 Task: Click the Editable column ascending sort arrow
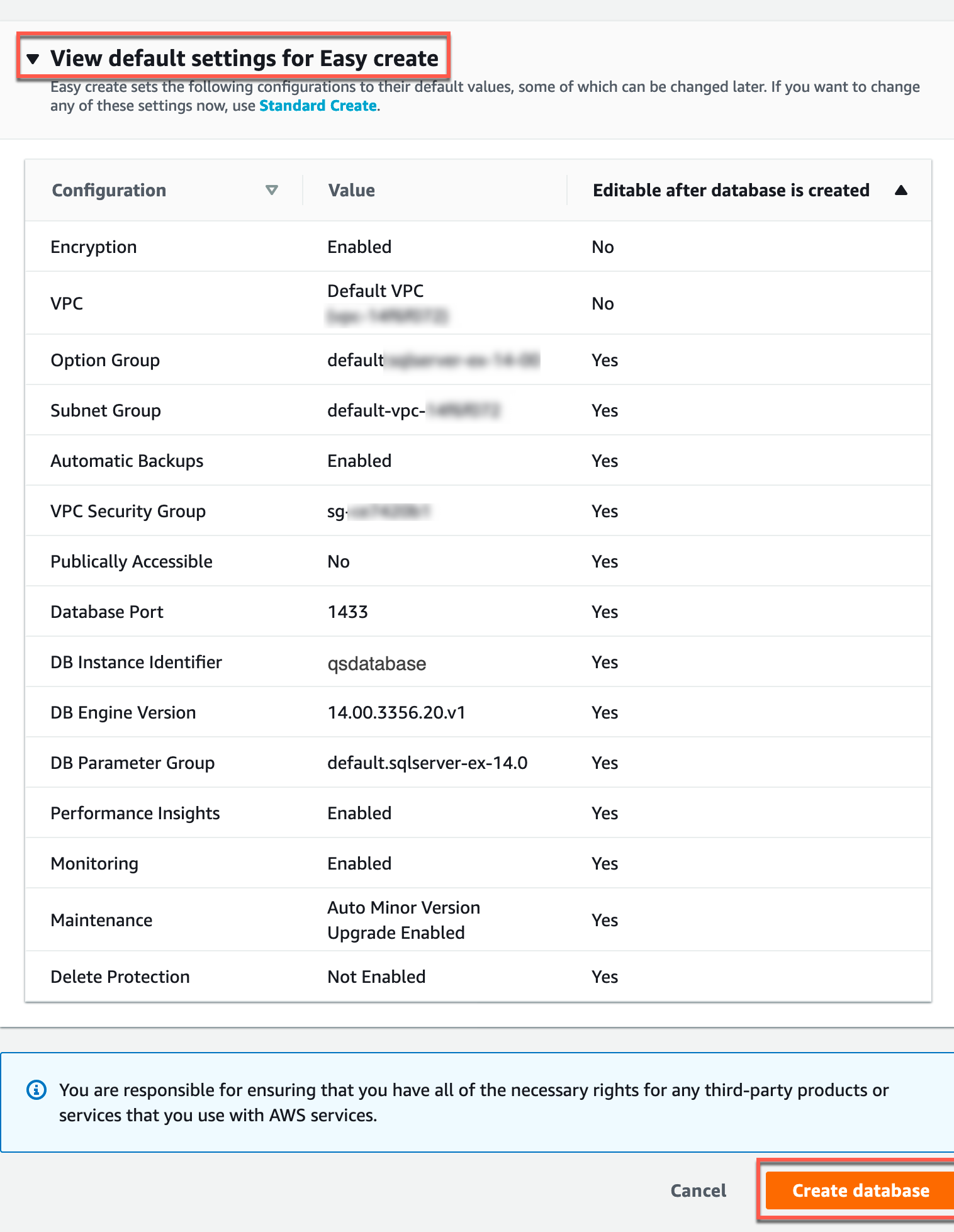pyautogui.click(x=901, y=190)
